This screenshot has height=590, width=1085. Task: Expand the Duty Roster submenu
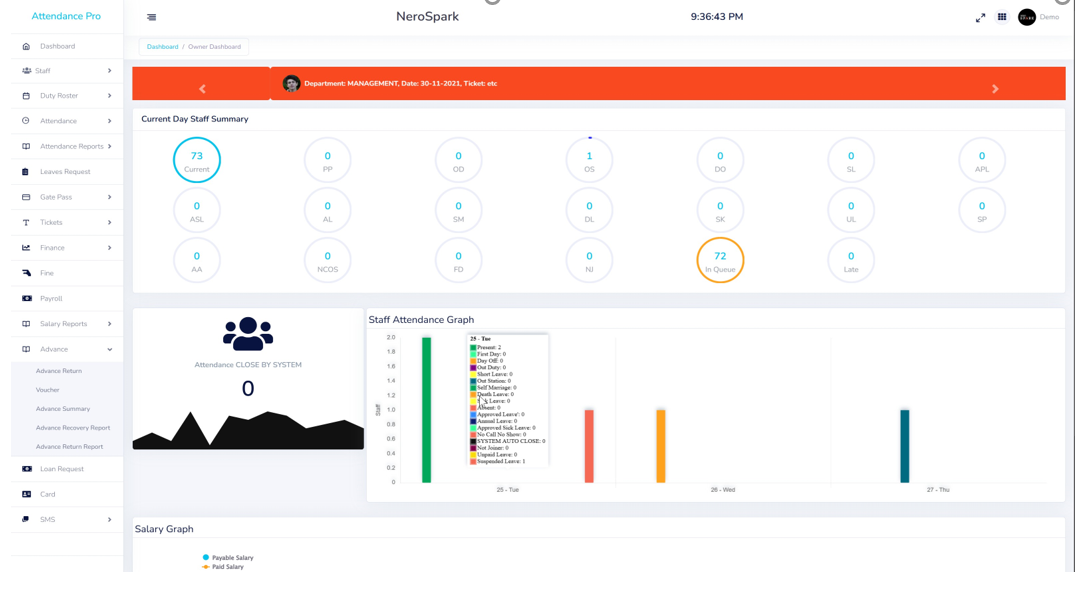(109, 96)
